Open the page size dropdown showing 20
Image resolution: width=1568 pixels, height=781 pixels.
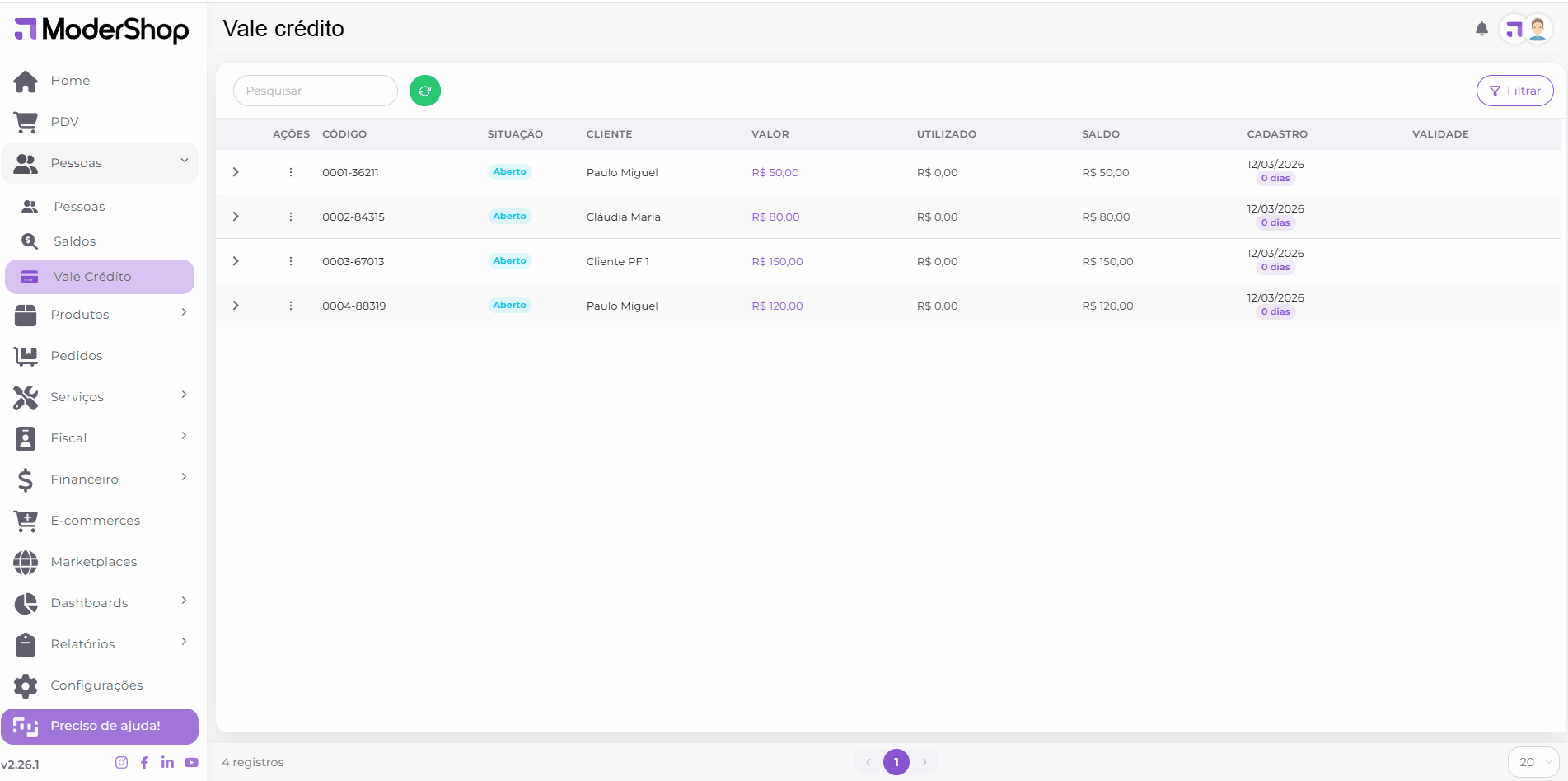[1533, 762]
